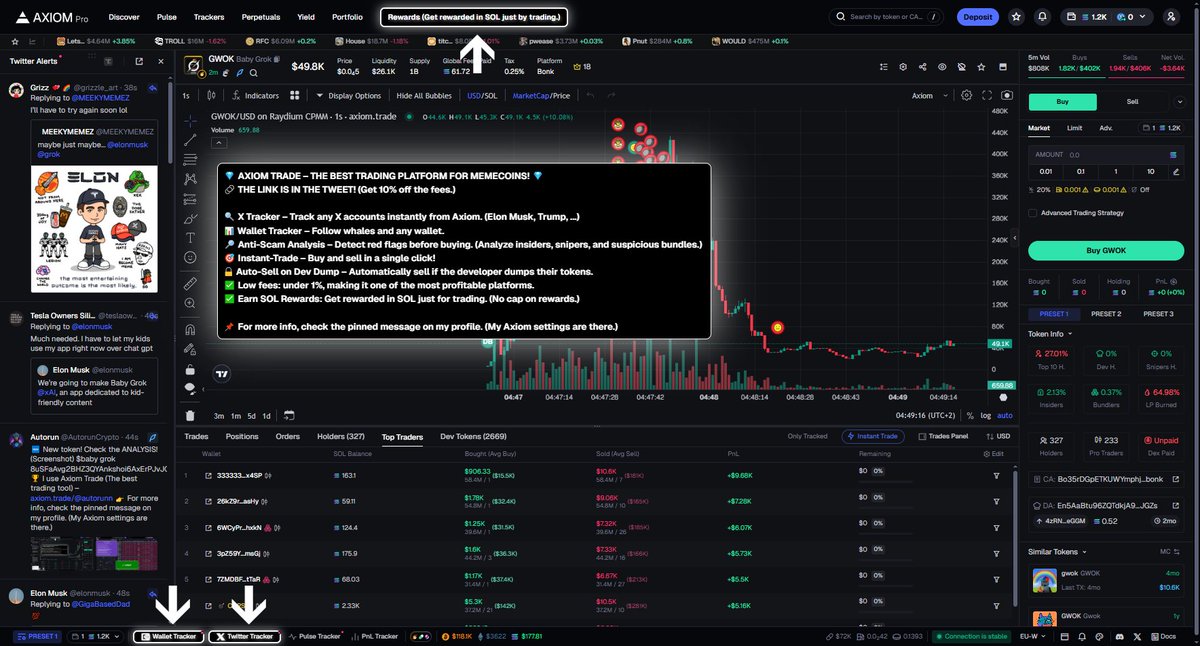Open the Display Options dropdown
The width and height of the screenshot is (1200, 646).
[x=348, y=96]
